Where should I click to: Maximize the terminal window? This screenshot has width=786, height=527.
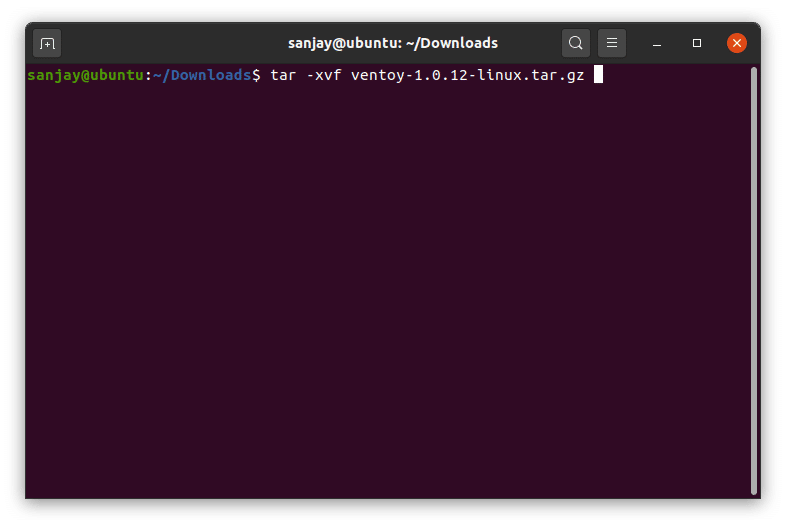pyautogui.click(x=697, y=43)
